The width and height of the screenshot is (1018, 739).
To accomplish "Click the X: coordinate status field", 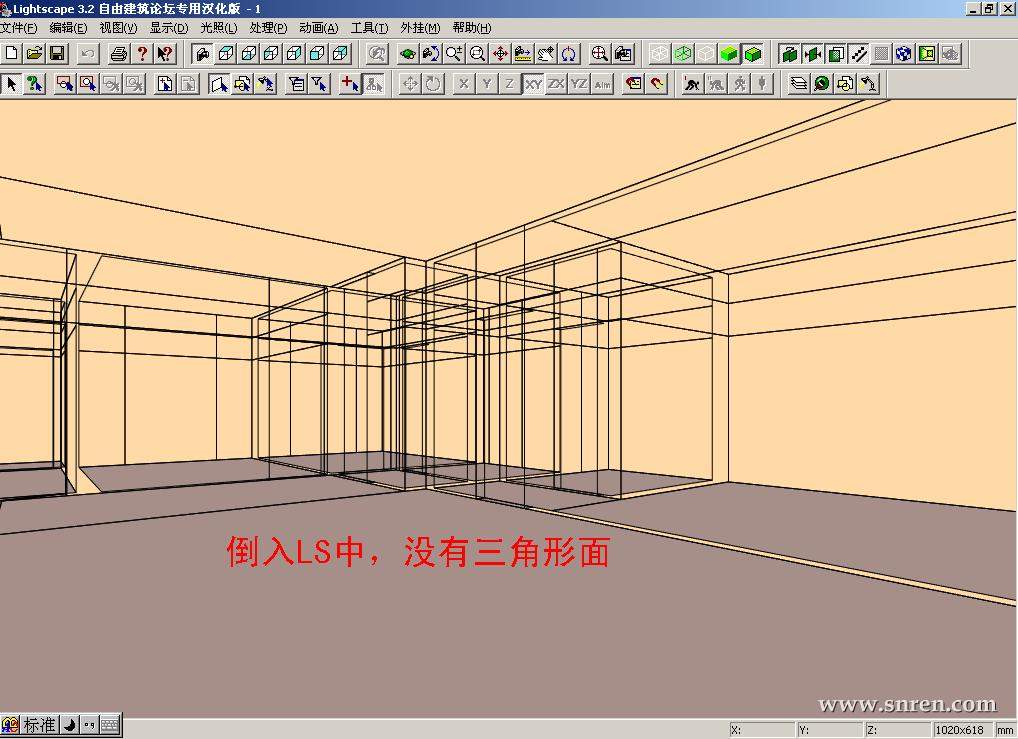I will point(762,730).
